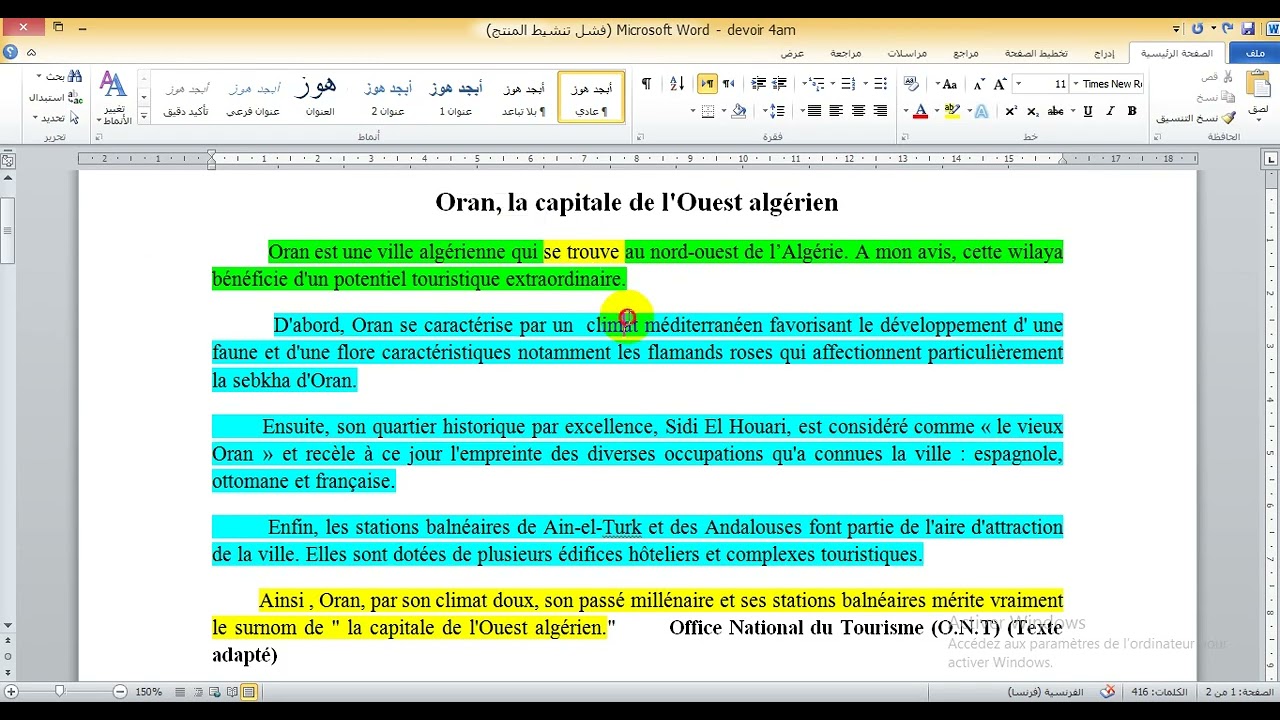
Task: Align text left
Action: point(836,111)
